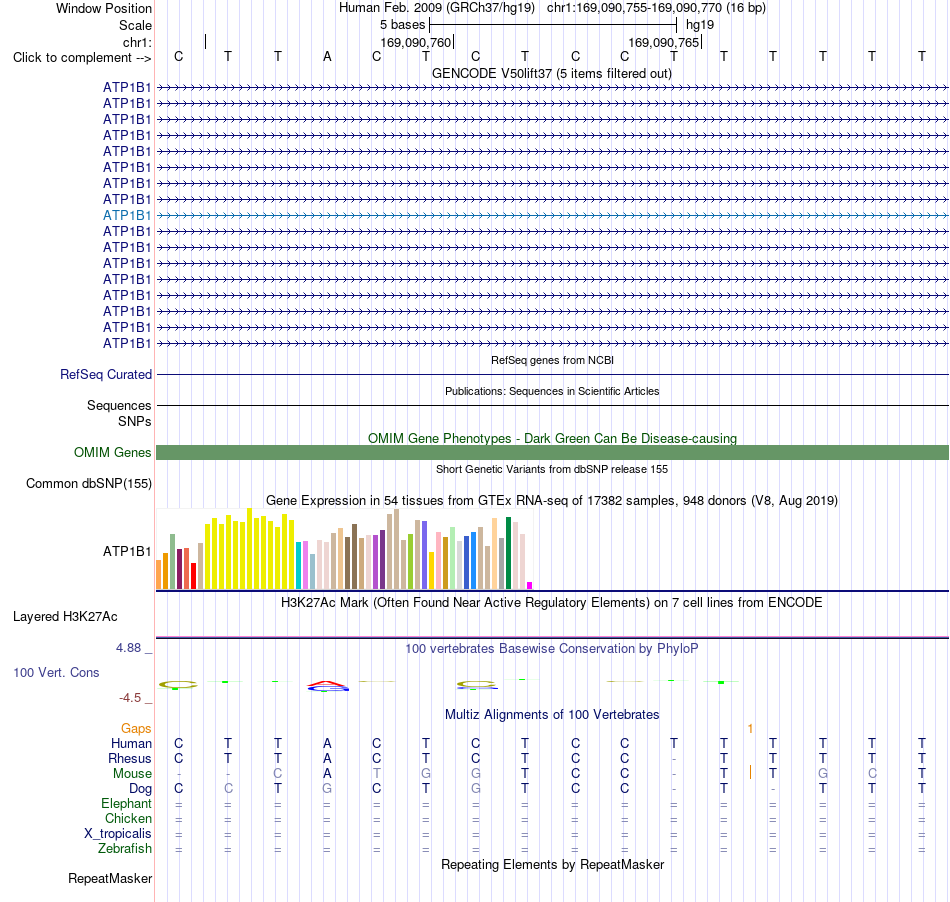Click the base 'A' in the complement sequence row
The height and width of the screenshot is (902, 950).
(x=327, y=57)
